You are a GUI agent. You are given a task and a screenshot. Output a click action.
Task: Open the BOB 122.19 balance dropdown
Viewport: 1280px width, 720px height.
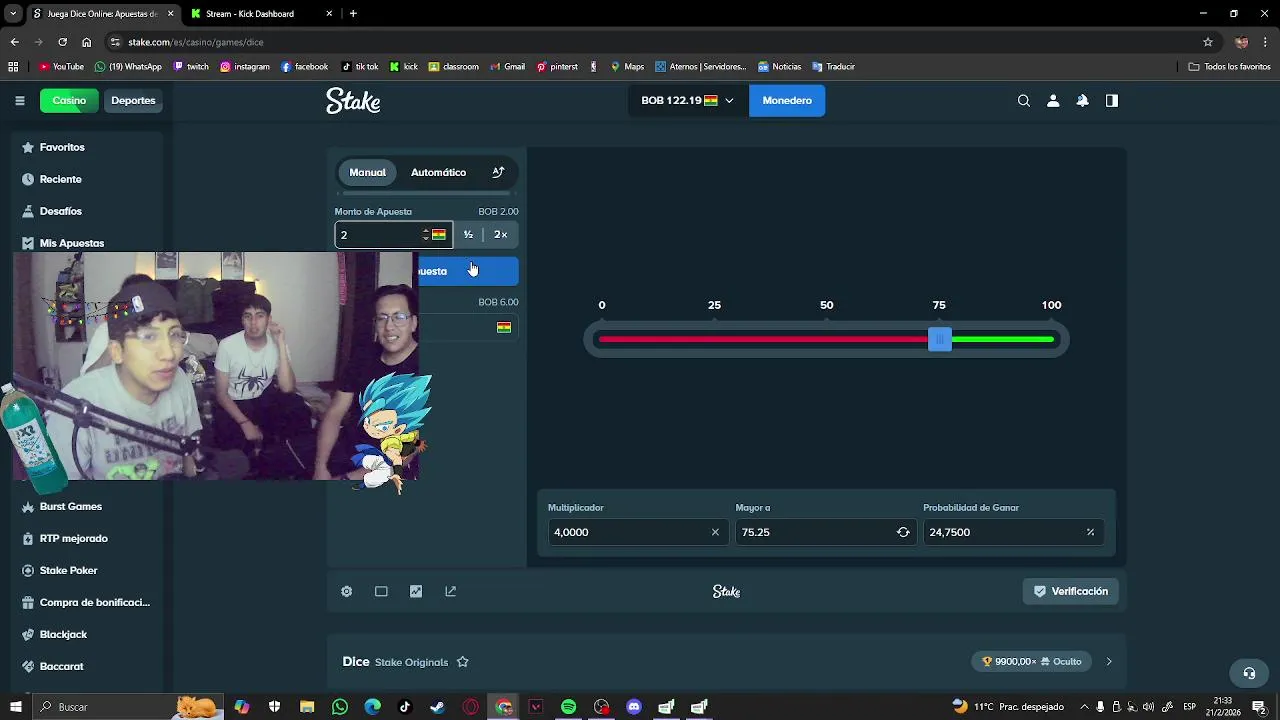coord(688,100)
